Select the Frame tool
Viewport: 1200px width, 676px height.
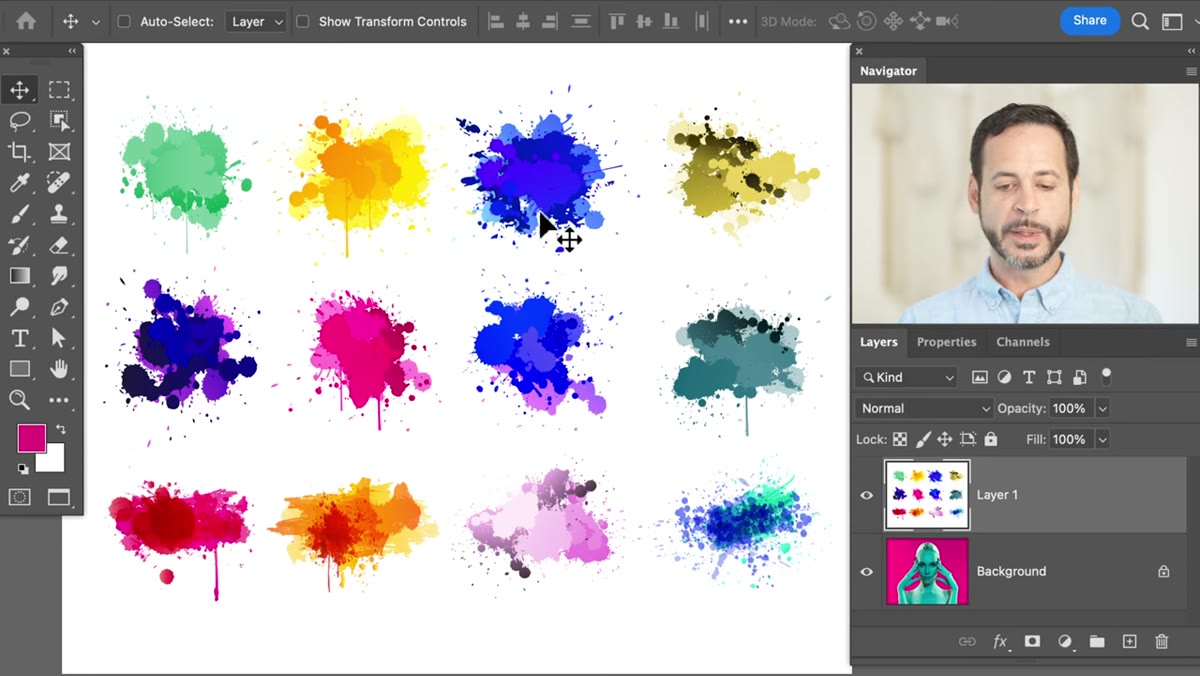coord(59,152)
